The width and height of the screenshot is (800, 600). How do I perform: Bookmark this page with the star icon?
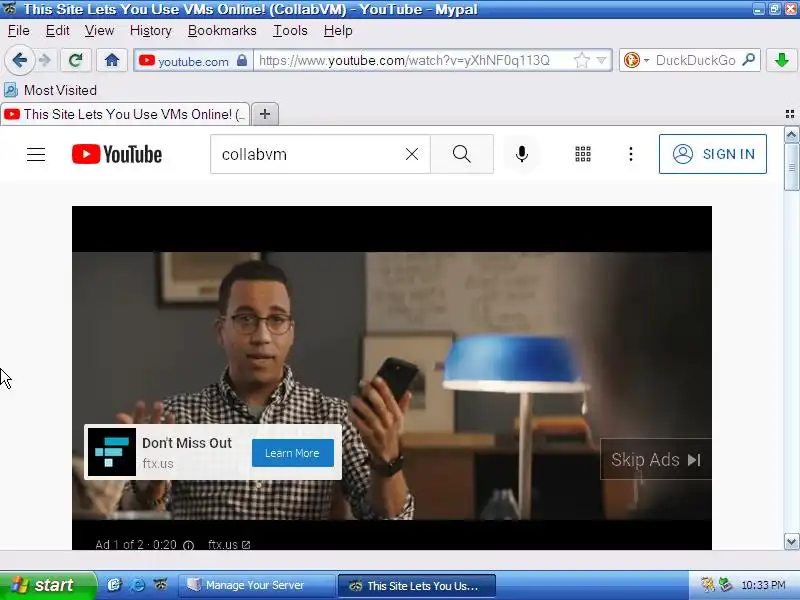click(581, 61)
